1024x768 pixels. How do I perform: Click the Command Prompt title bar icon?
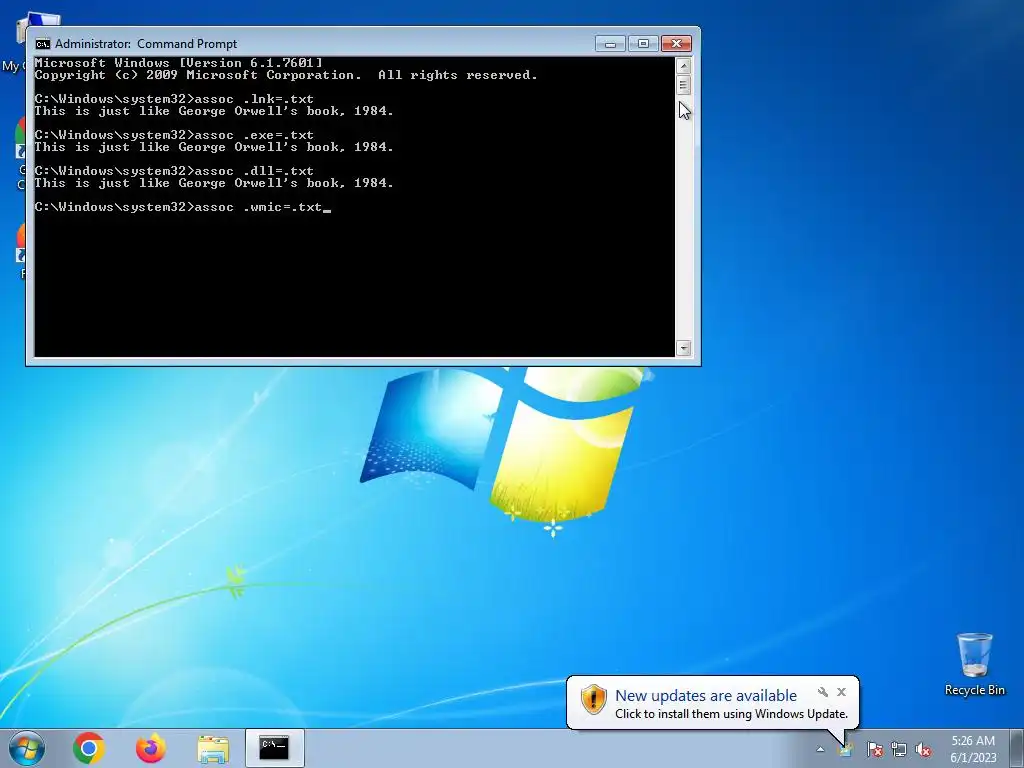click(42, 44)
